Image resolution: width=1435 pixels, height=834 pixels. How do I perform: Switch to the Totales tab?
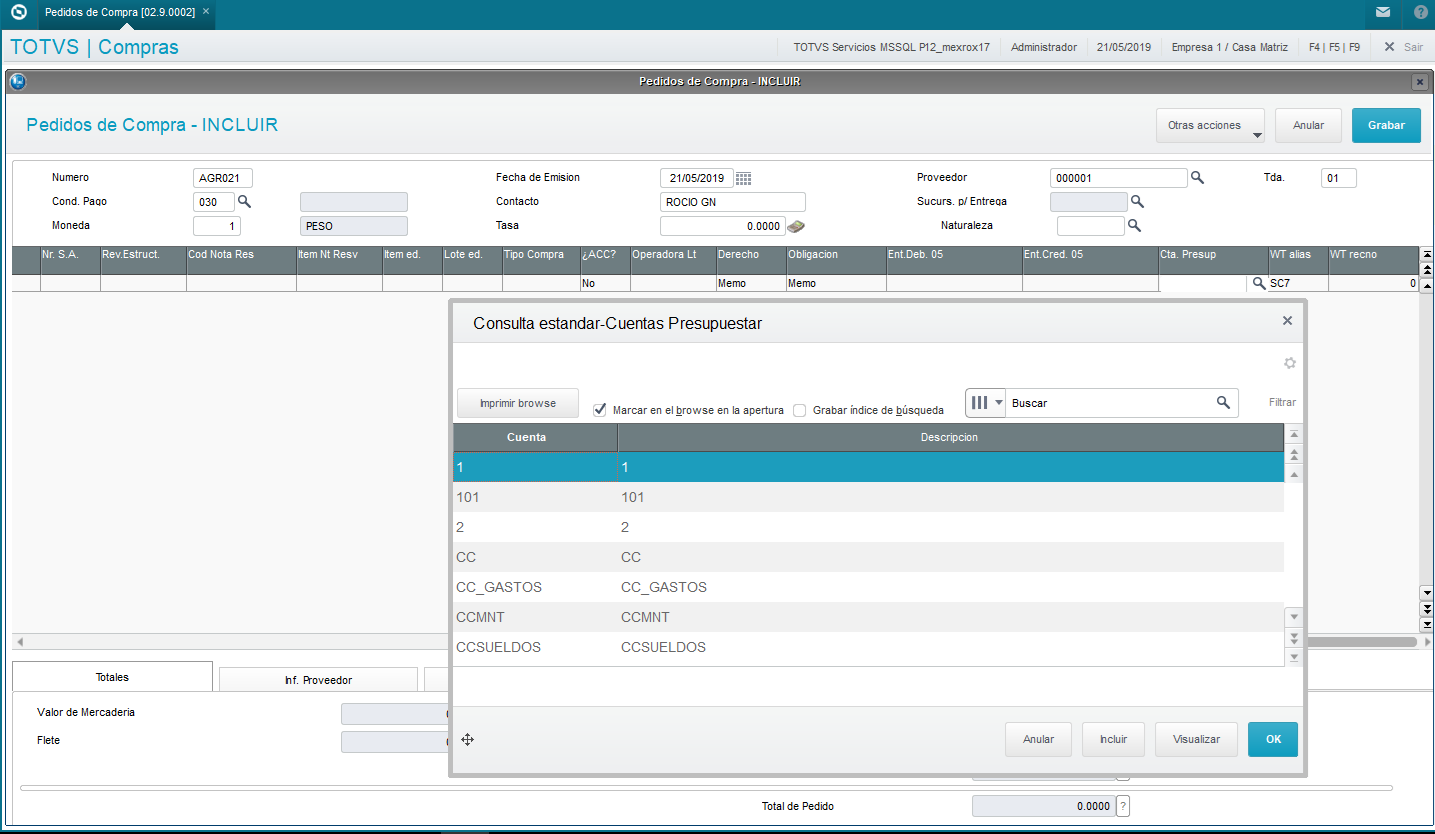click(112, 677)
